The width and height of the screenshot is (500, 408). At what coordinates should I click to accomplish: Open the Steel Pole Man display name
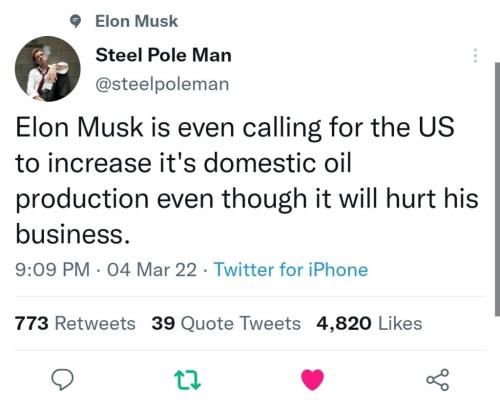coord(163,55)
